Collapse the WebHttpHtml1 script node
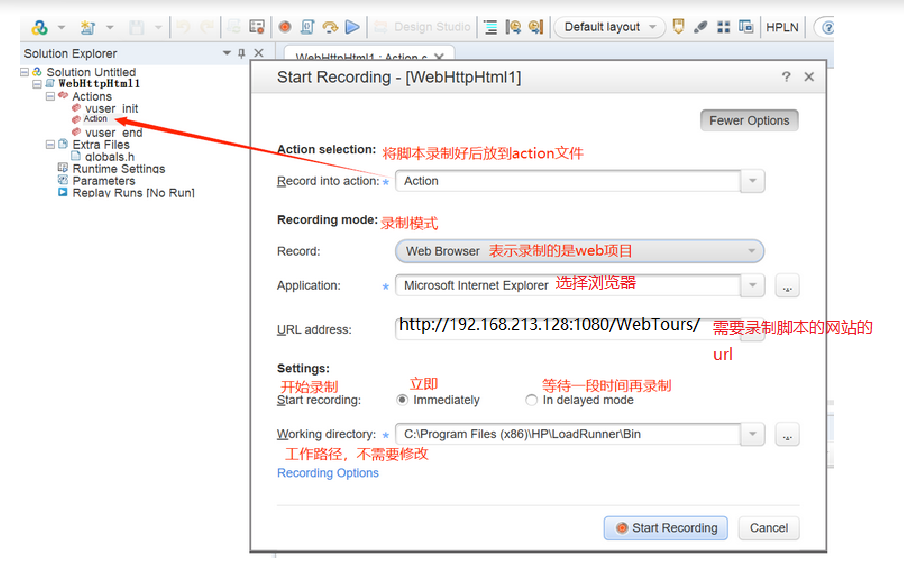The height and width of the screenshot is (564, 904). (37, 84)
